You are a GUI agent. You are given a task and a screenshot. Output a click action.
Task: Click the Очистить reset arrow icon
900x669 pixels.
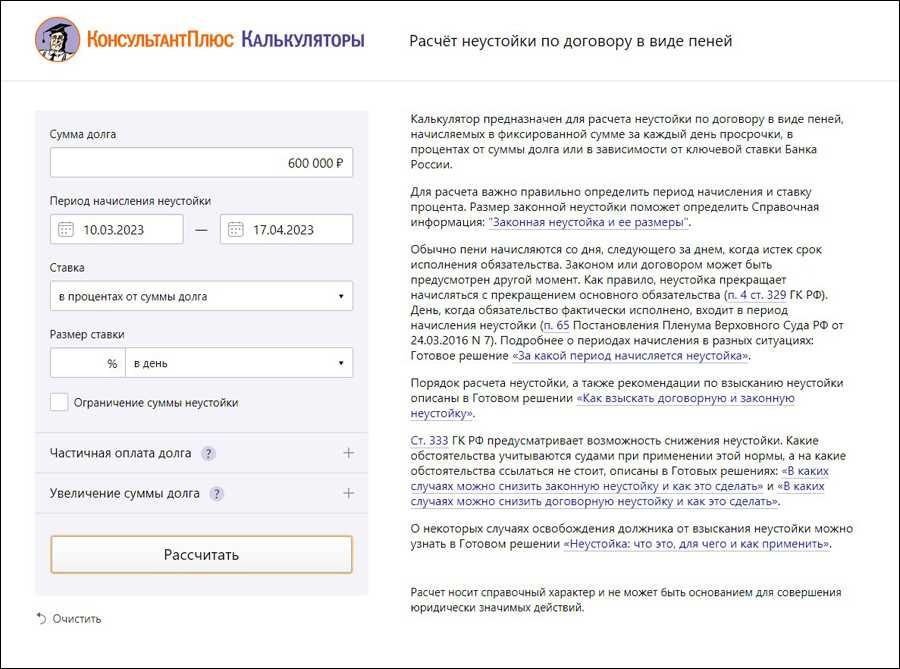coord(41,618)
